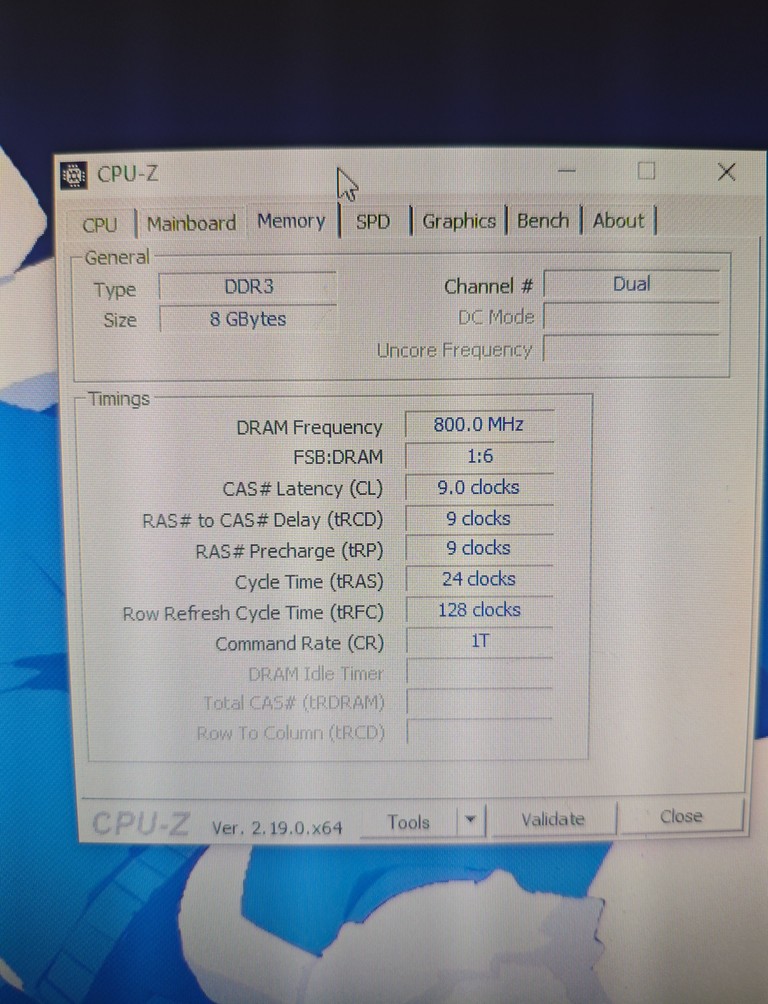The image size is (768, 1004).
Task: Click the tRCD 9 clocks value
Action: tap(479, 518)
